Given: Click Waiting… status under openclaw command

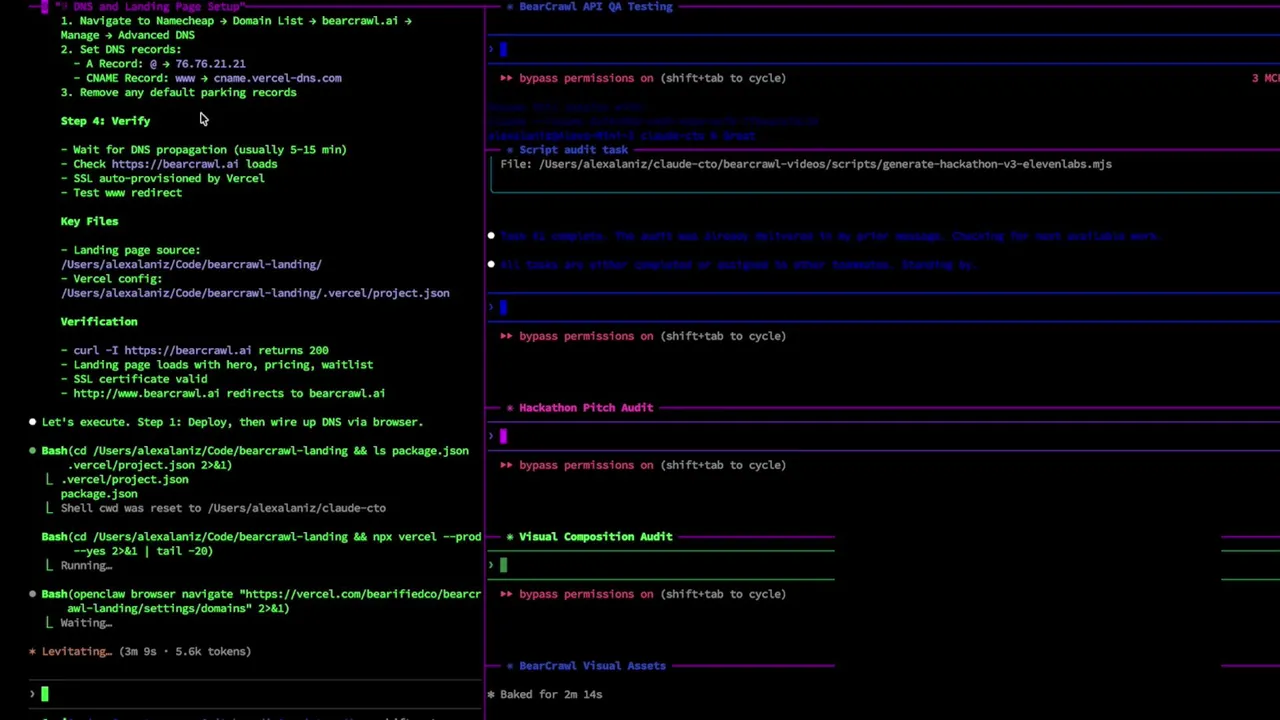Looking at the screenshot, I should coord(86,623).
